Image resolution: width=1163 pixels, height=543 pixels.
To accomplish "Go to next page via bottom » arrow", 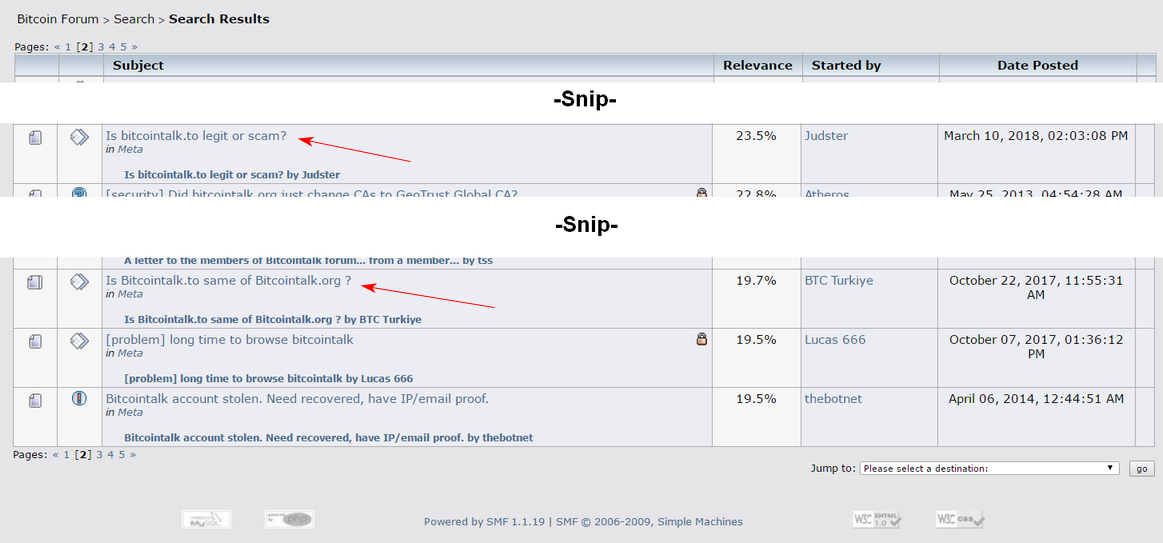I will click(133, 455).
